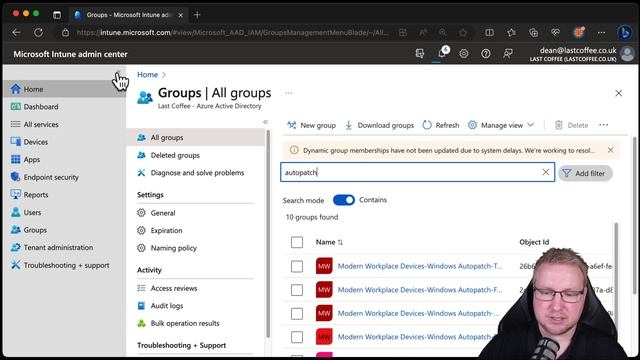
Task: Click the Users icon in sidebar
Action: click(16, 212)
